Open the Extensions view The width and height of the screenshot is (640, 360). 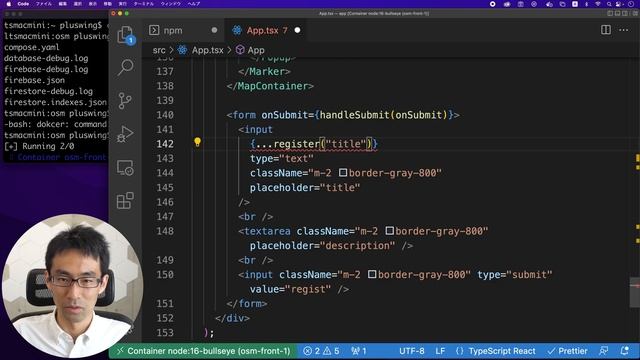(125, 200)
